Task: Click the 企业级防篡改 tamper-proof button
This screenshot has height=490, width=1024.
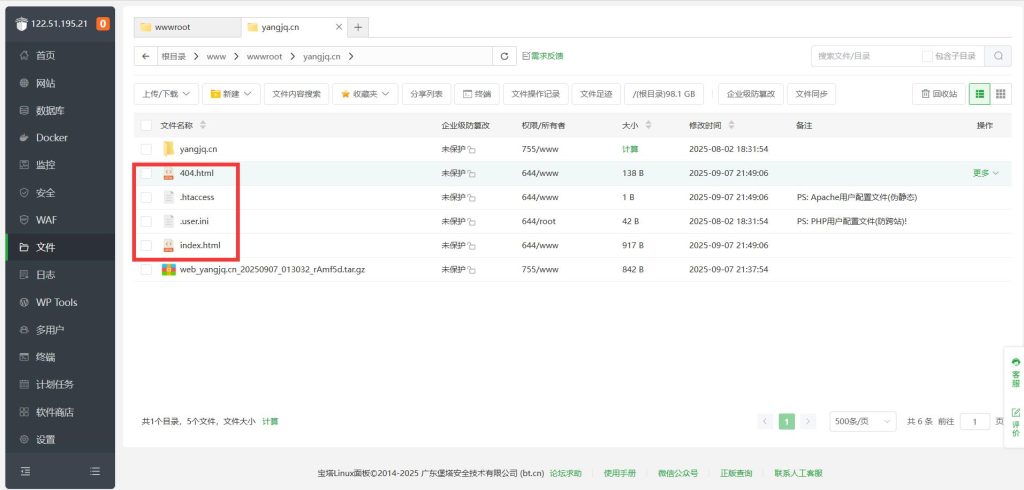Action: (750, 94)
